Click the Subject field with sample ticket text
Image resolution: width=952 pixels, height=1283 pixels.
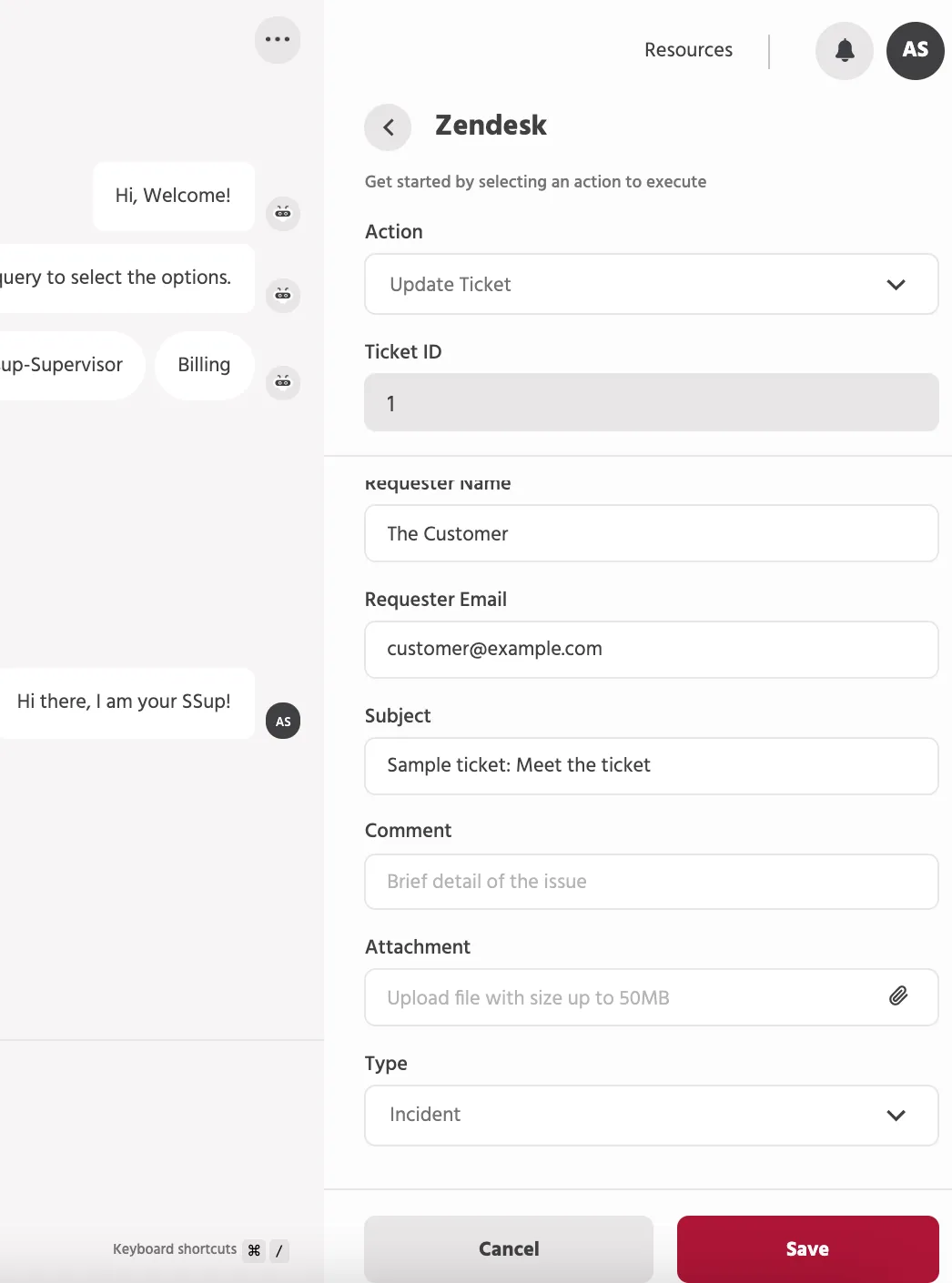(652, 765)
